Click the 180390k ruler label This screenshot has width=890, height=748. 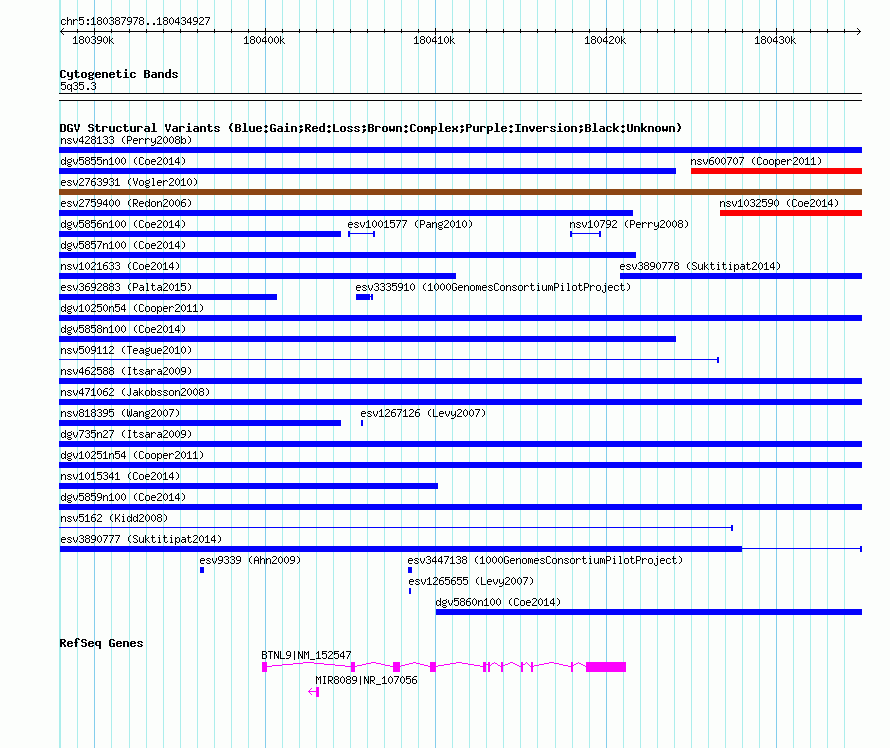pyautogui.click(x=93, y=40)
